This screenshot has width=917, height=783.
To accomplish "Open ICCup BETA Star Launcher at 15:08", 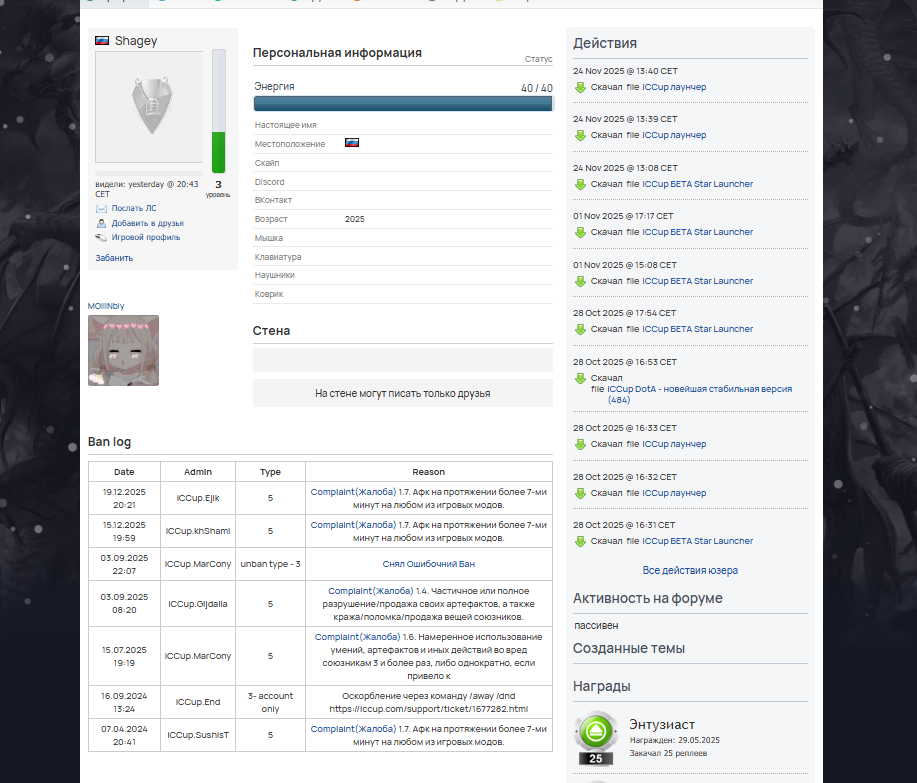I will [x=697, y=281].
